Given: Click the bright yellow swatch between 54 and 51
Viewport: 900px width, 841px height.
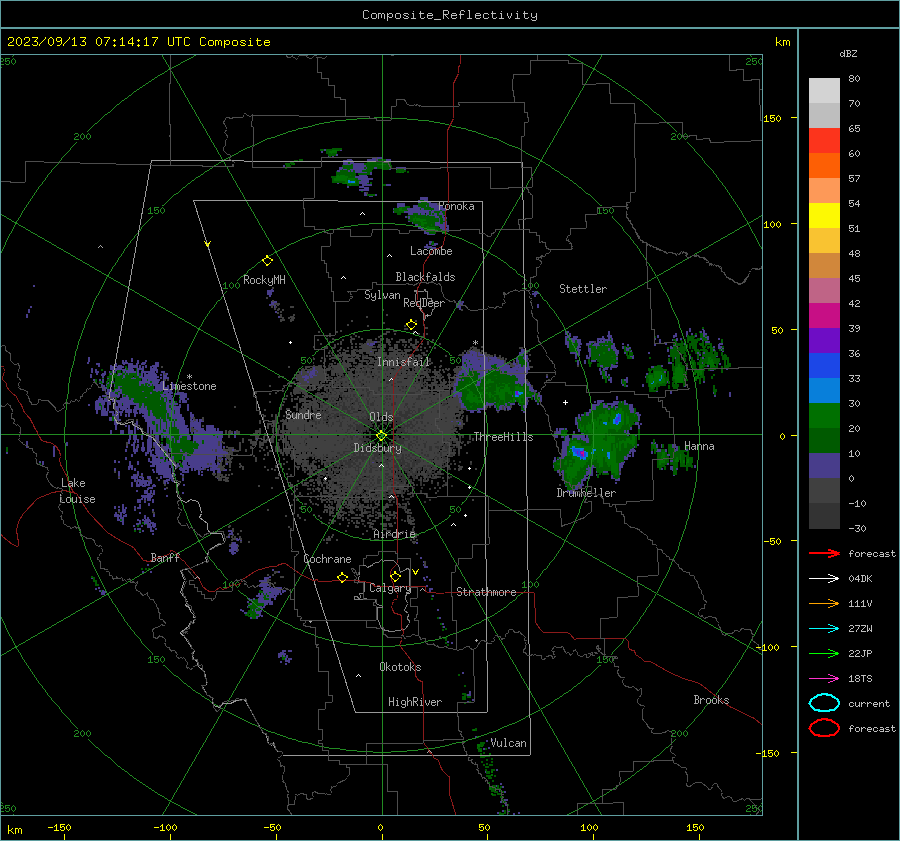Looking at the screenshot, I should [x=824, y=216].
